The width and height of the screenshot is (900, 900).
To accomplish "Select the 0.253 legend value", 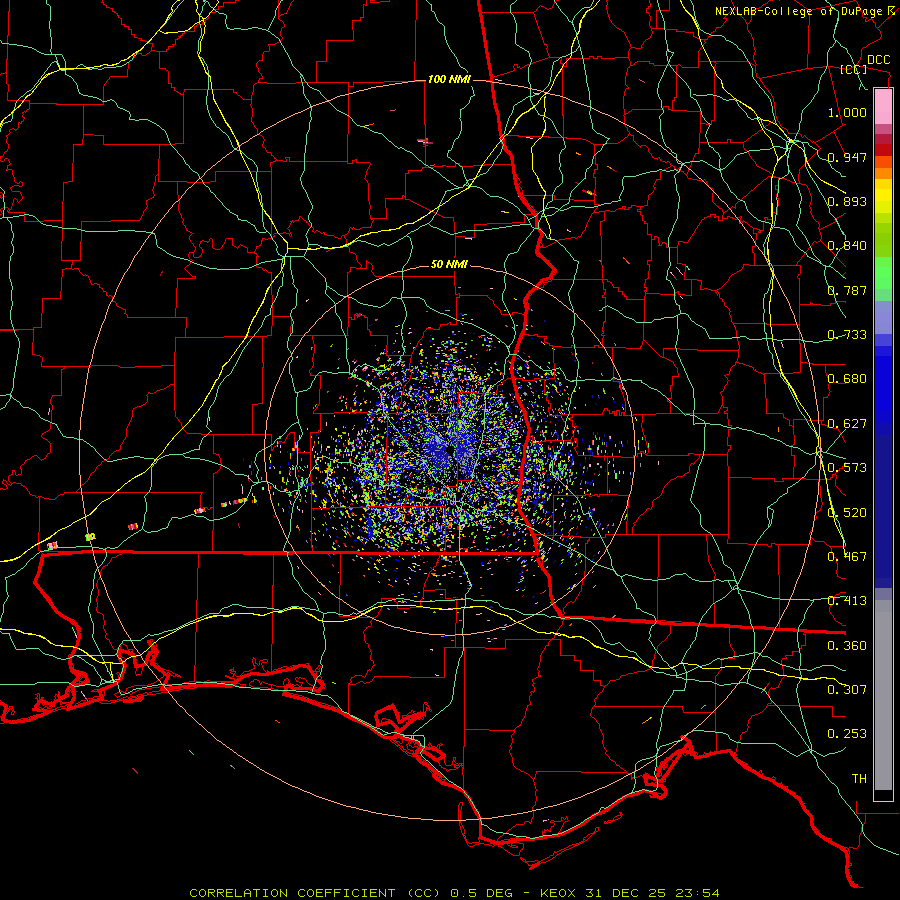I will point(847,734).
